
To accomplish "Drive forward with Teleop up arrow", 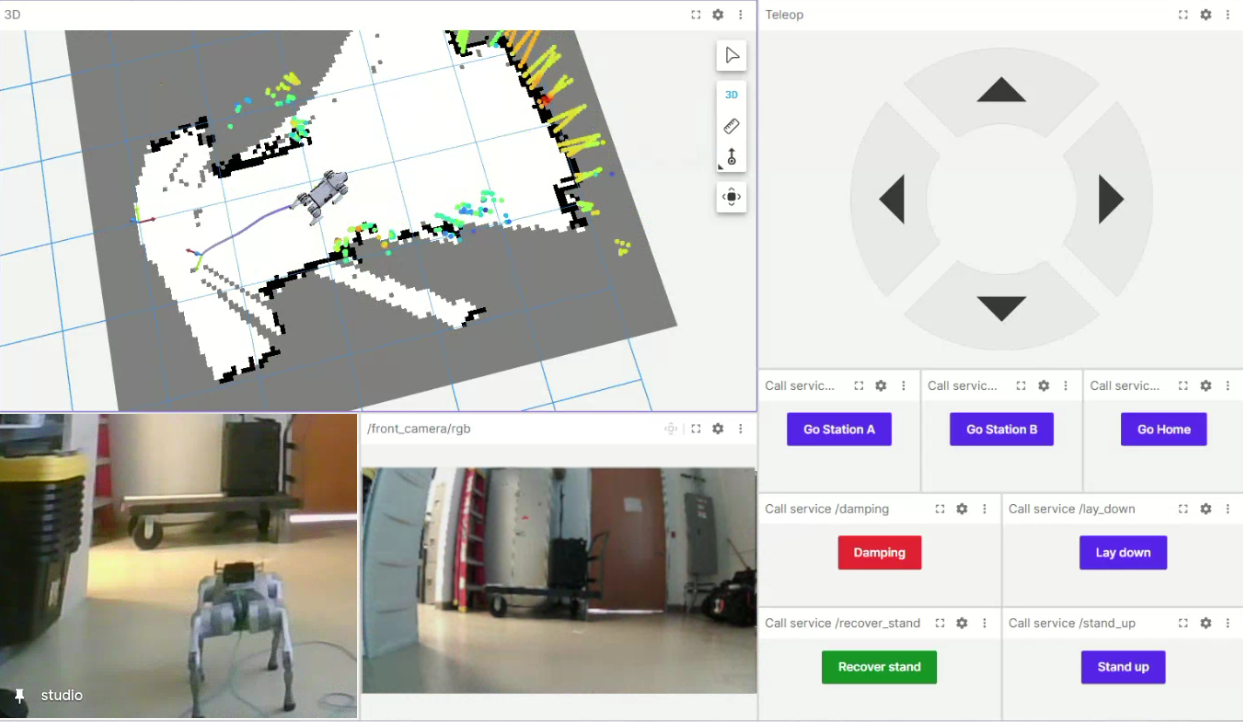I will [1001, 91].
